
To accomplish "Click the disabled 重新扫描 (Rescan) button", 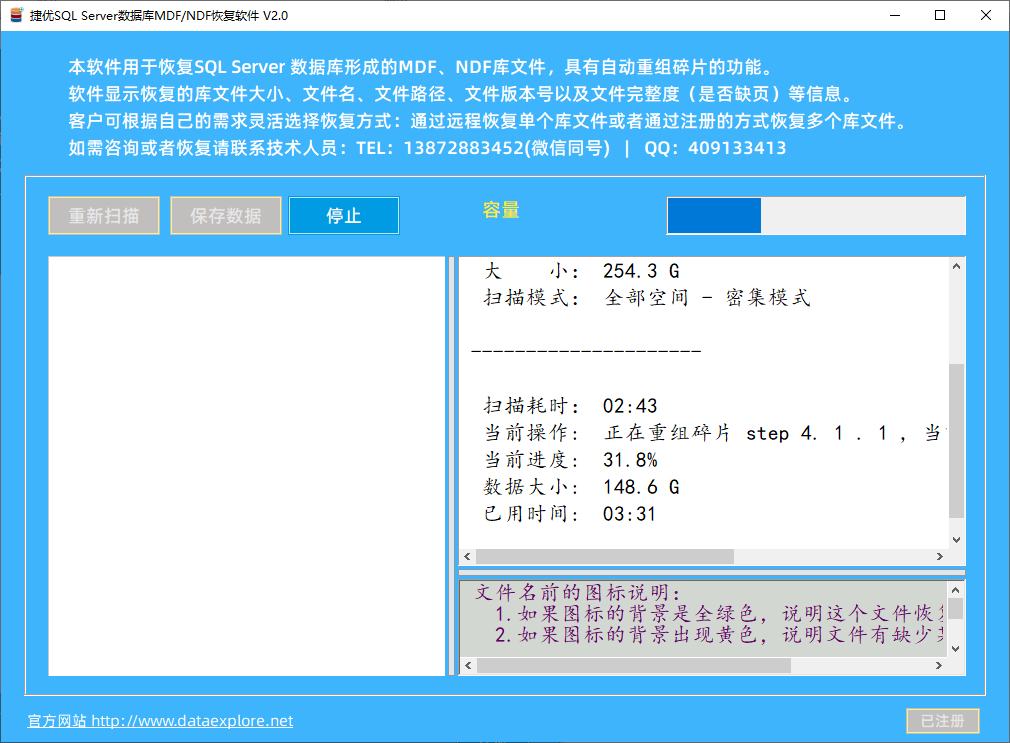I will pos(104,215).
